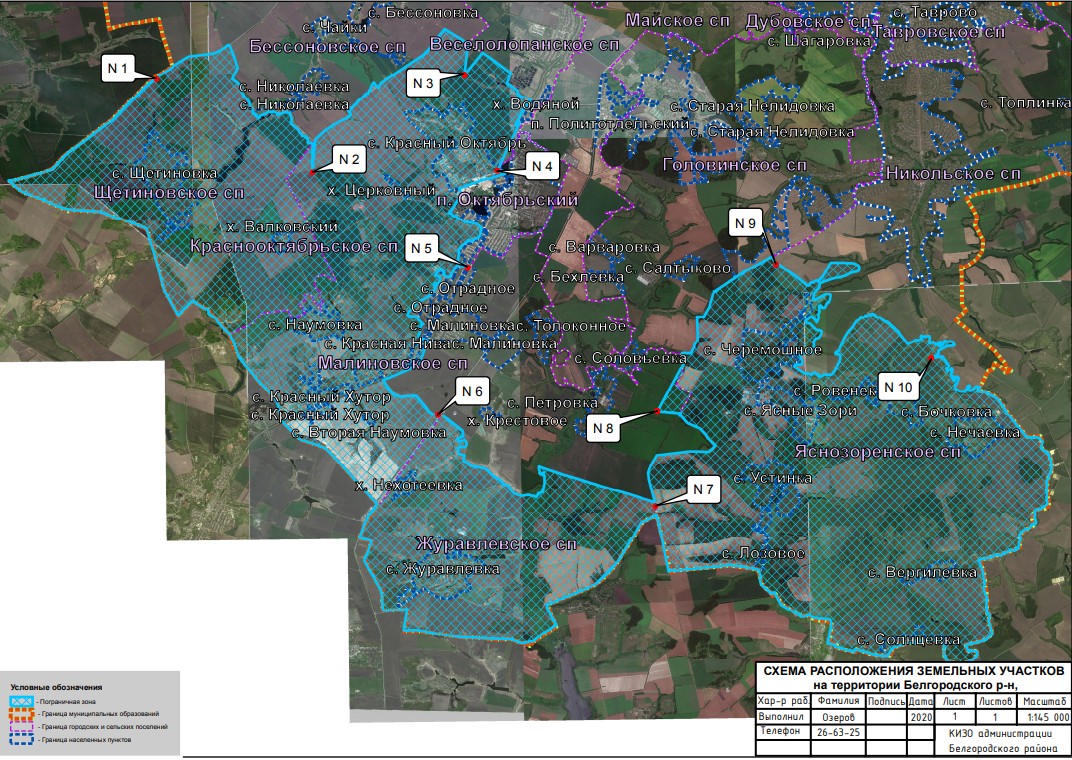Viewport: 1072px width, 760px height.
Task: Click the 'Головинское сп' label
Action: coord(735,165)
